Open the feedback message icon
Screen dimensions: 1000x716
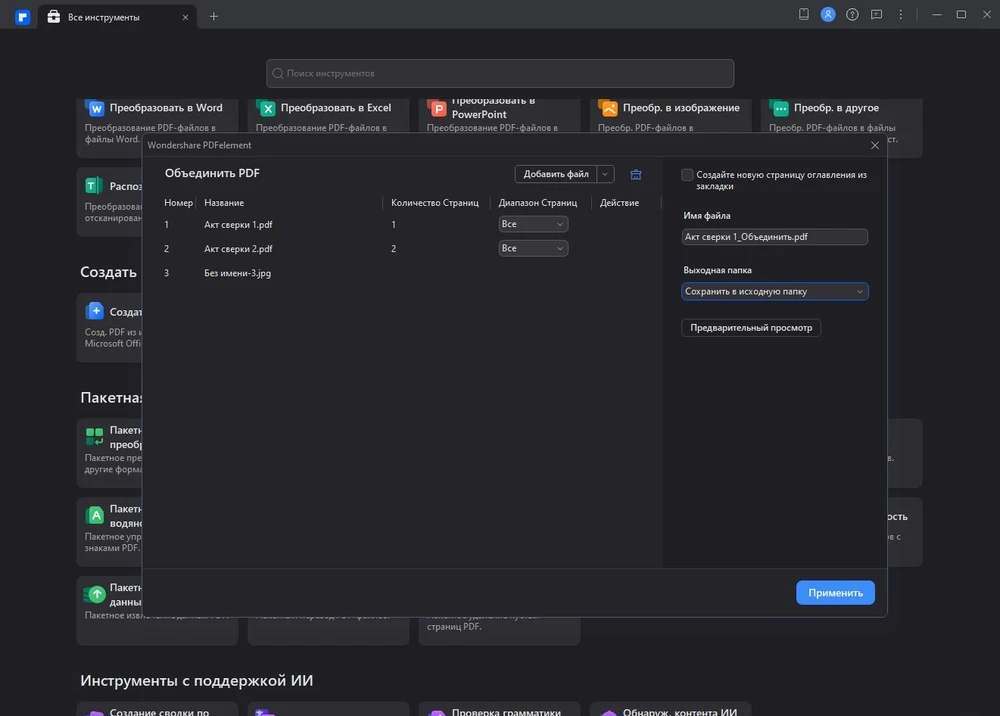(x=876, y=15)
